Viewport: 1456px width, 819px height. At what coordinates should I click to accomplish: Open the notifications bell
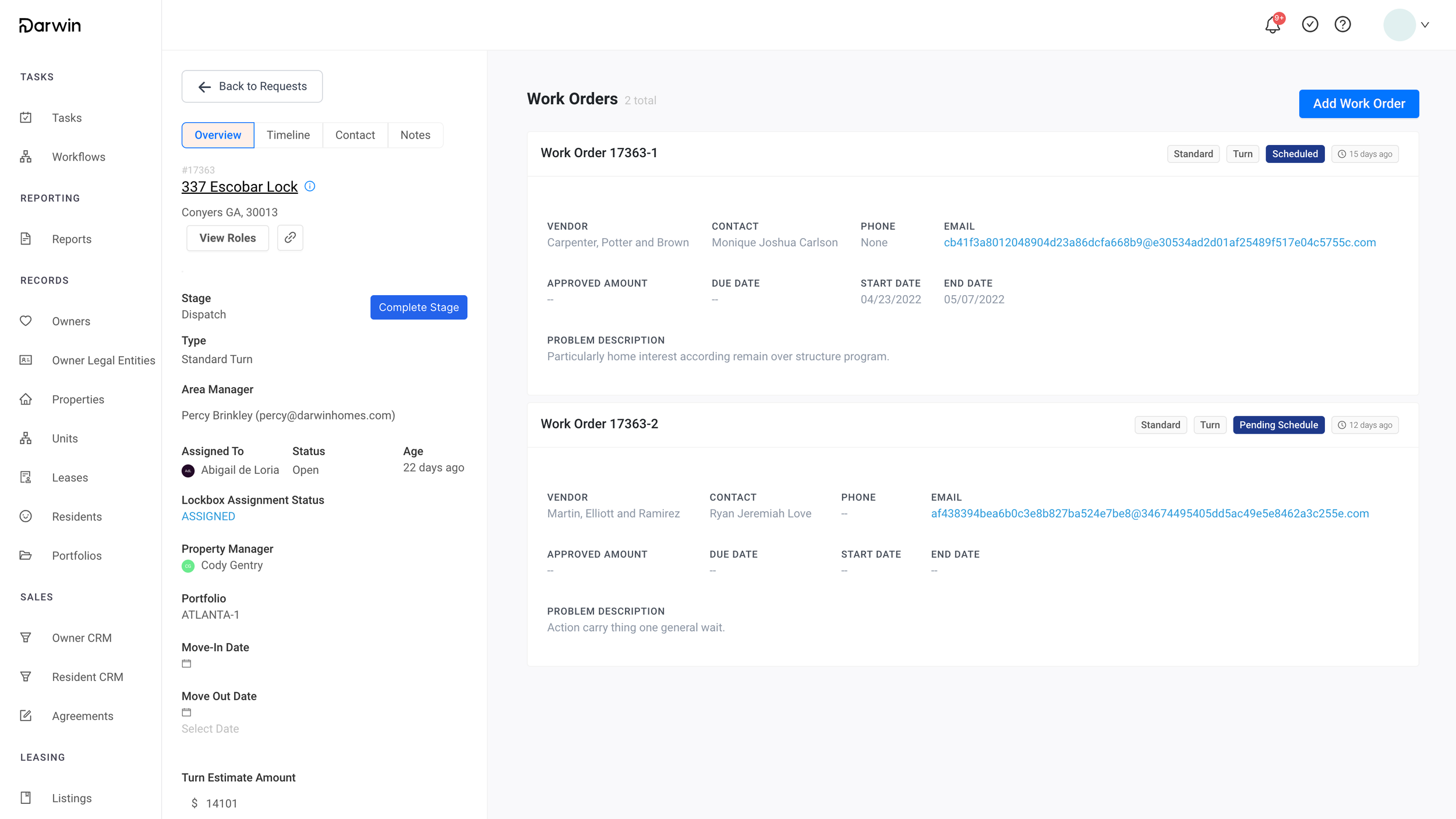pos(1273,24)
